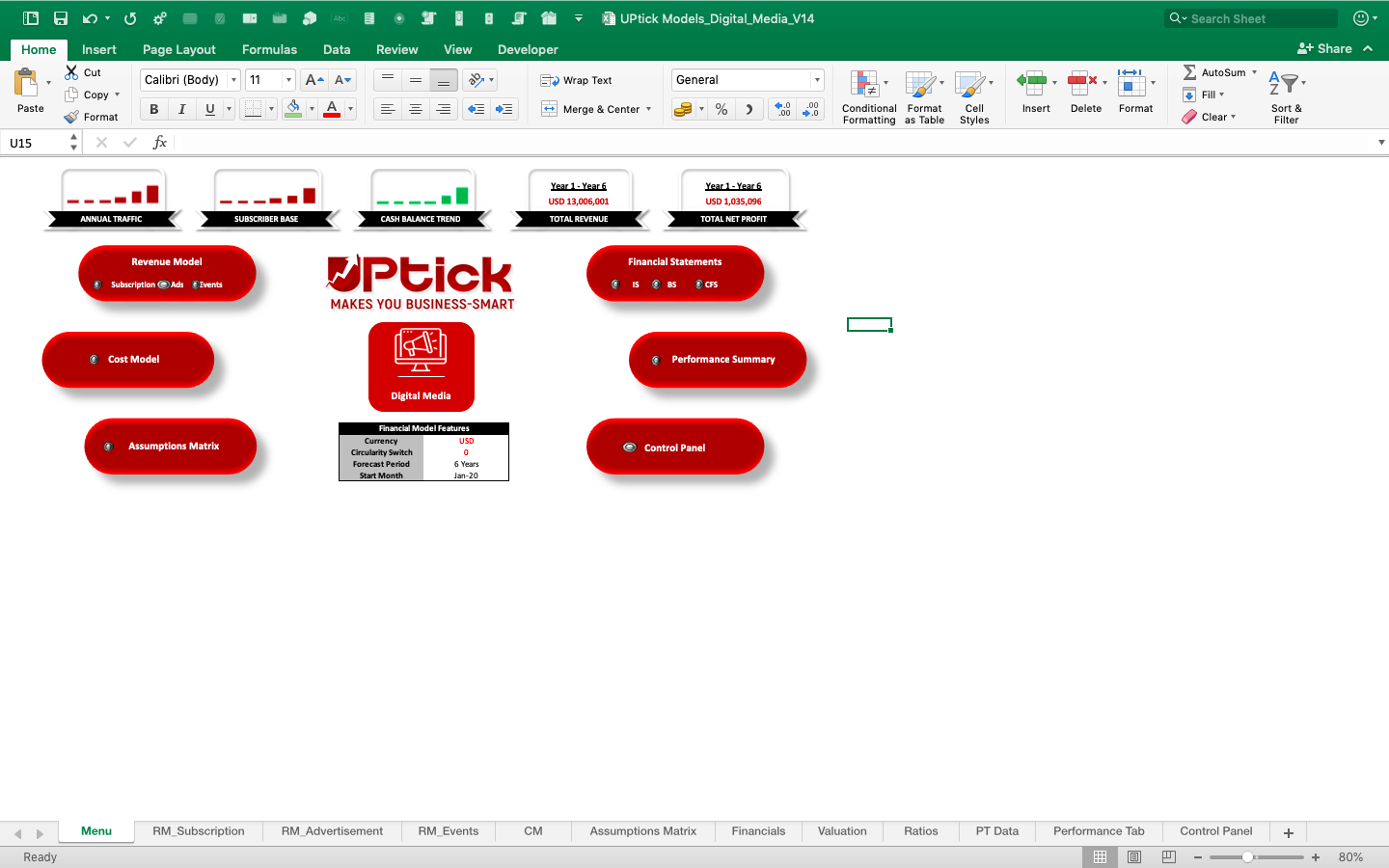Select left text alignment
Image resolution: width=1389 pixels, height=868 pixels.
[x=388, y=109]
